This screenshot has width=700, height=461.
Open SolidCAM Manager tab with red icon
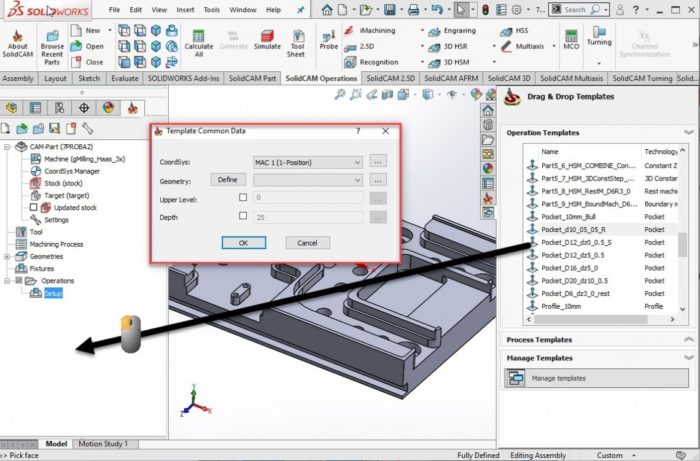click(x=133, y=108)
